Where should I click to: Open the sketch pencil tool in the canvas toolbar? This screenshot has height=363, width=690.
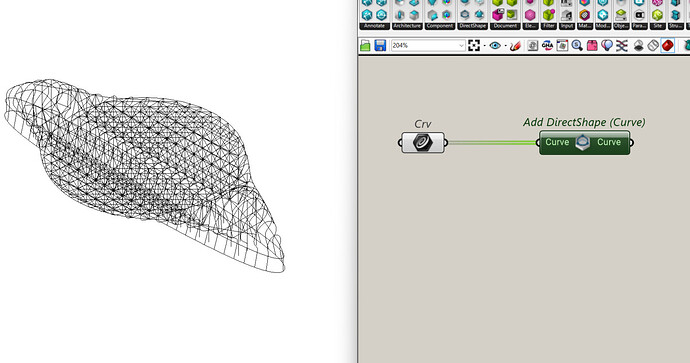click(x=515, y=45)
